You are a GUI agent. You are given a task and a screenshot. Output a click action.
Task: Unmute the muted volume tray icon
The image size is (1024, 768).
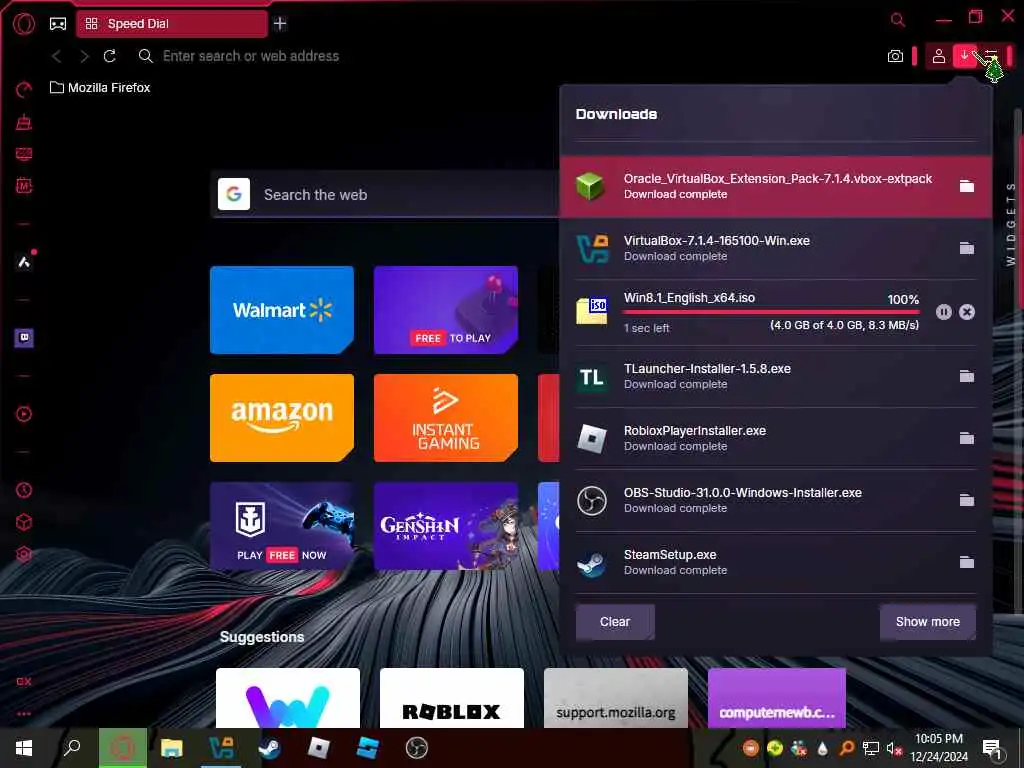893,748
